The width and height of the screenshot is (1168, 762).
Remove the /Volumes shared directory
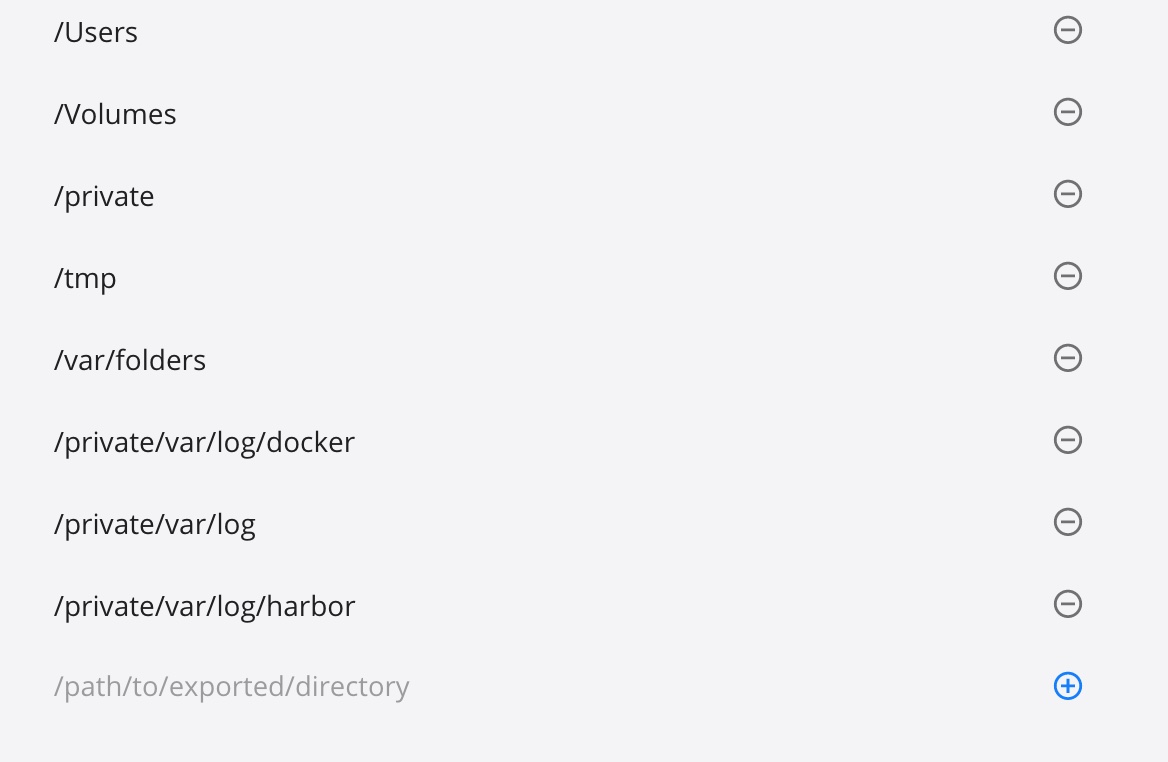tap(1067, 112)
